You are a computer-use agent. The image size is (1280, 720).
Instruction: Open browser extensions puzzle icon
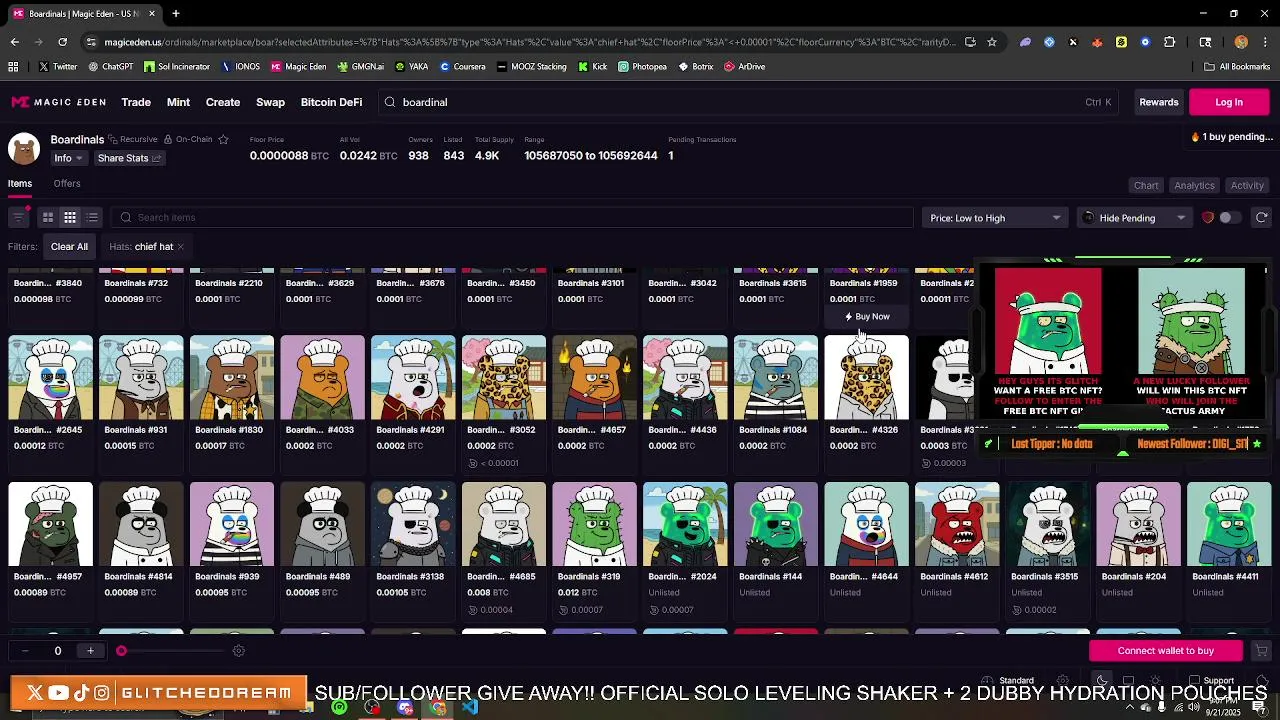1169,42
